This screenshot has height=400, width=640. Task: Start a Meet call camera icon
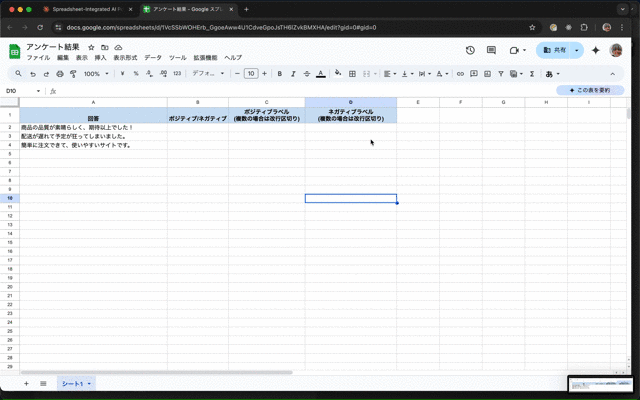pyautogui.click(x=514, y=50)
